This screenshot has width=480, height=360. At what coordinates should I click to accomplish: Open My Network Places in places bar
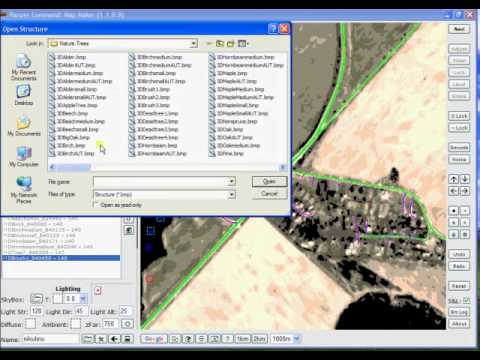pos(24,190)
